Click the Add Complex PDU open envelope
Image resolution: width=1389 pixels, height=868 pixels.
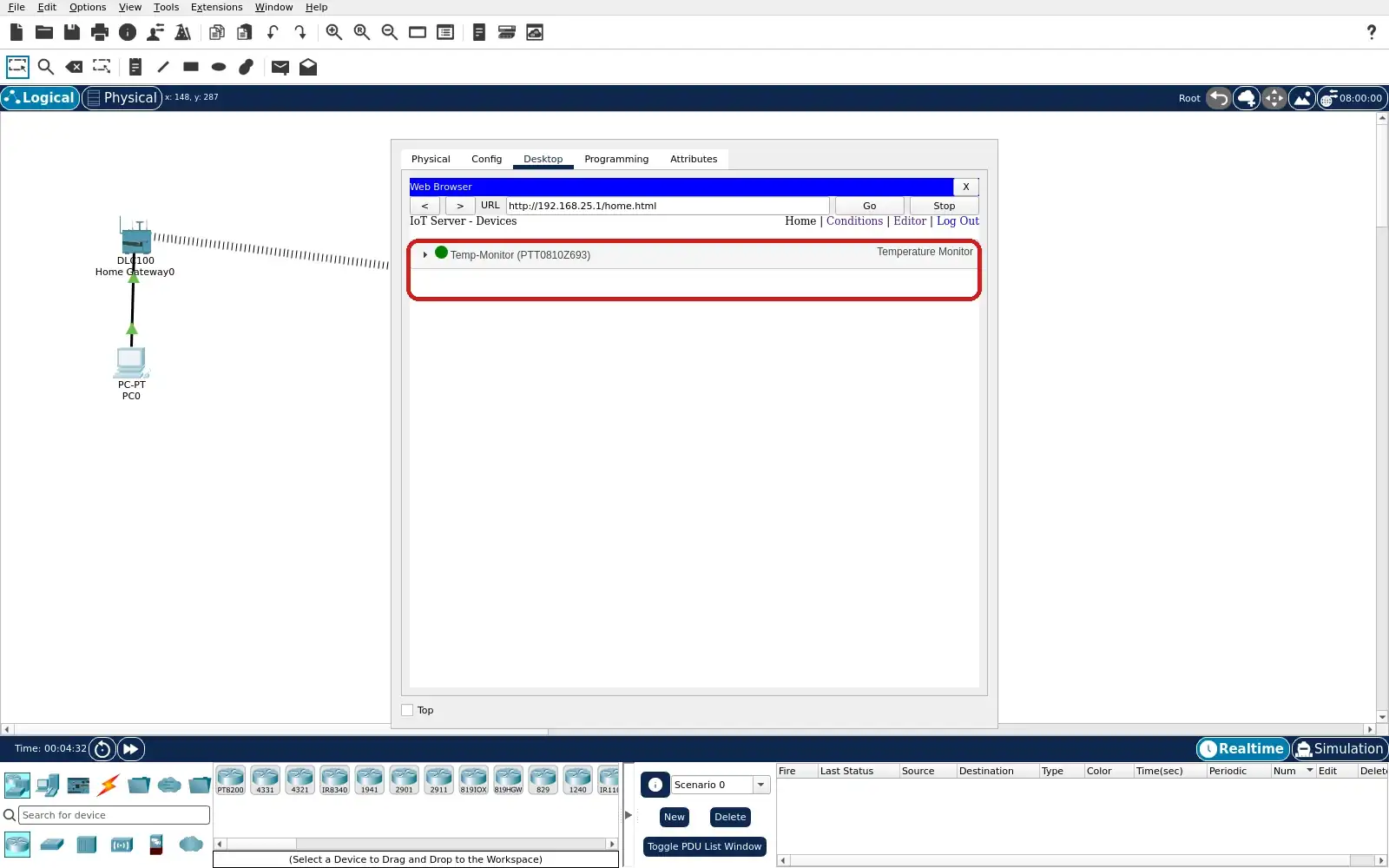308,67
